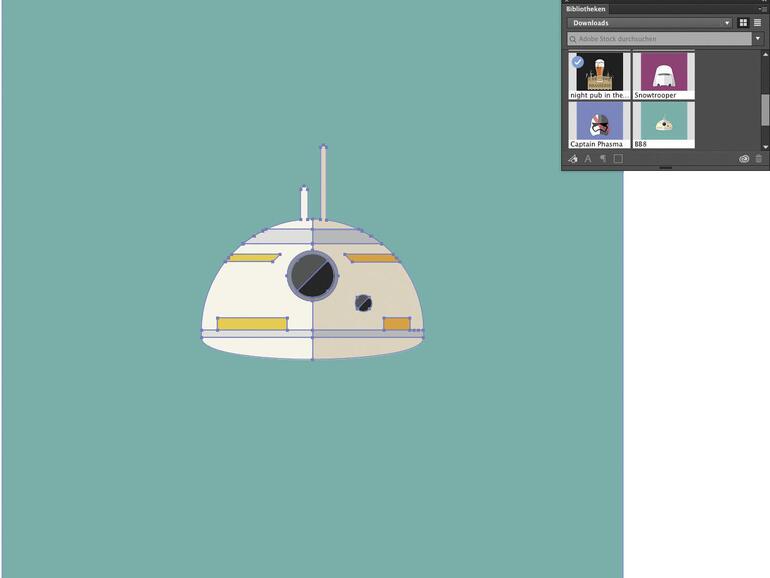Open the Bibliotheken panel flyout menu
The image size is (770, 578).
[762, 9]
